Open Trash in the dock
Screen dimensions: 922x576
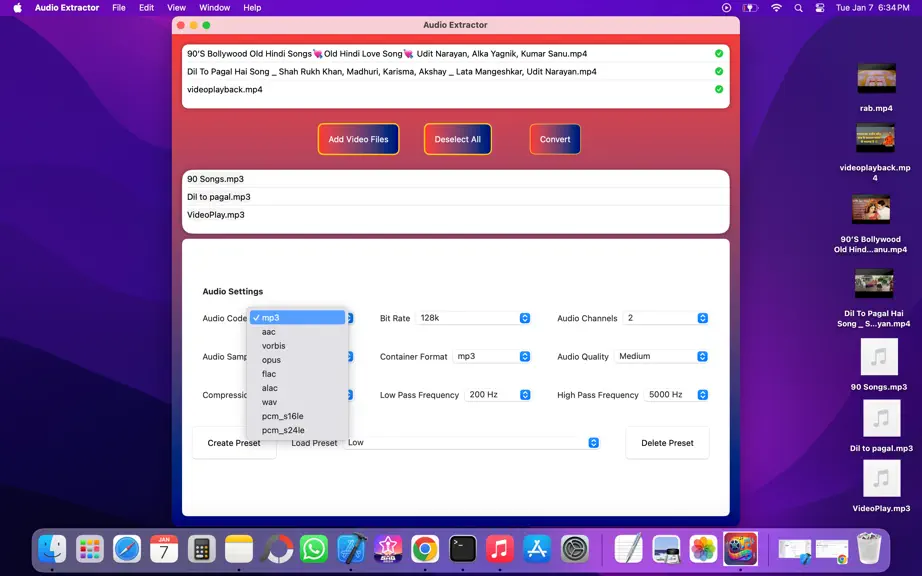(869, 548)
